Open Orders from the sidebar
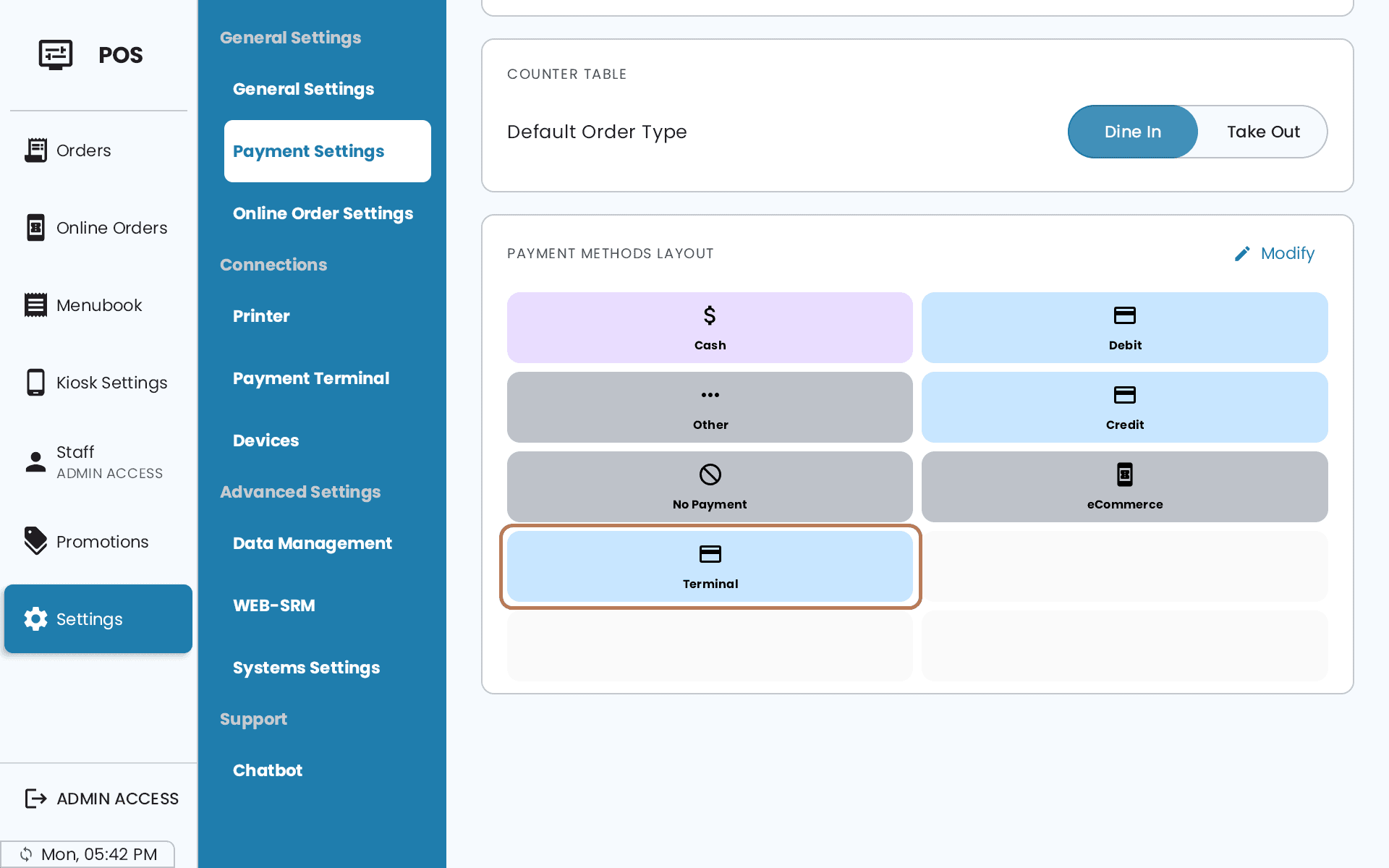Image resolution: width=1389 pixels, height=868 pixels. 98,150
